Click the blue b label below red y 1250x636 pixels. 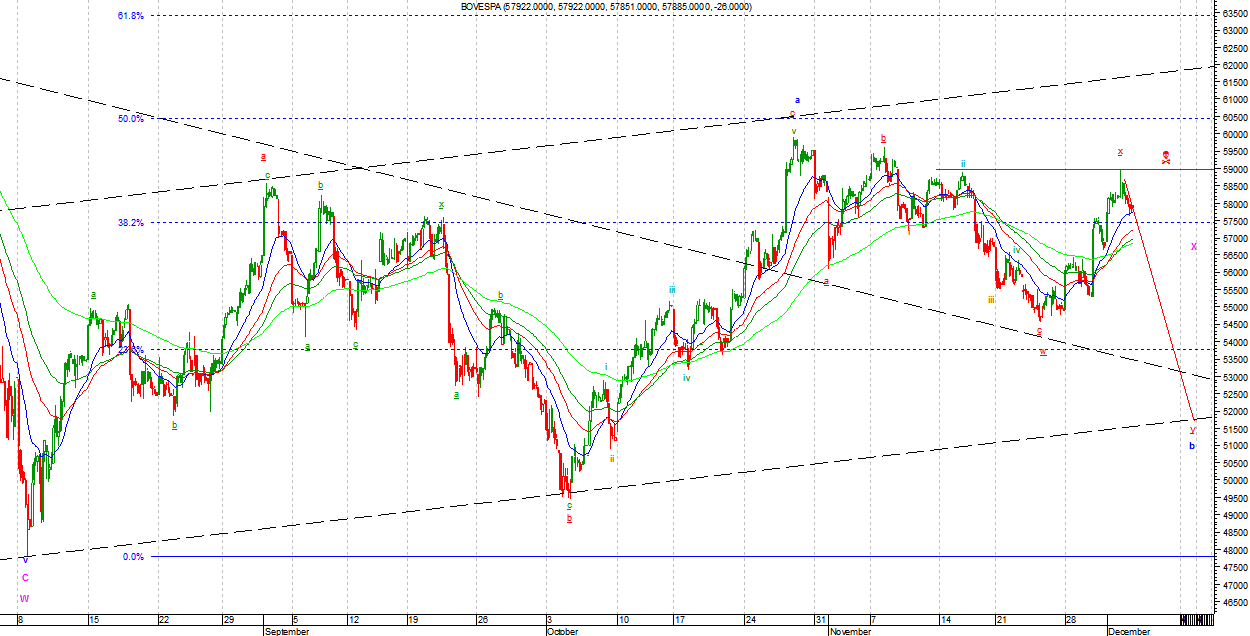click(1192, 445)
